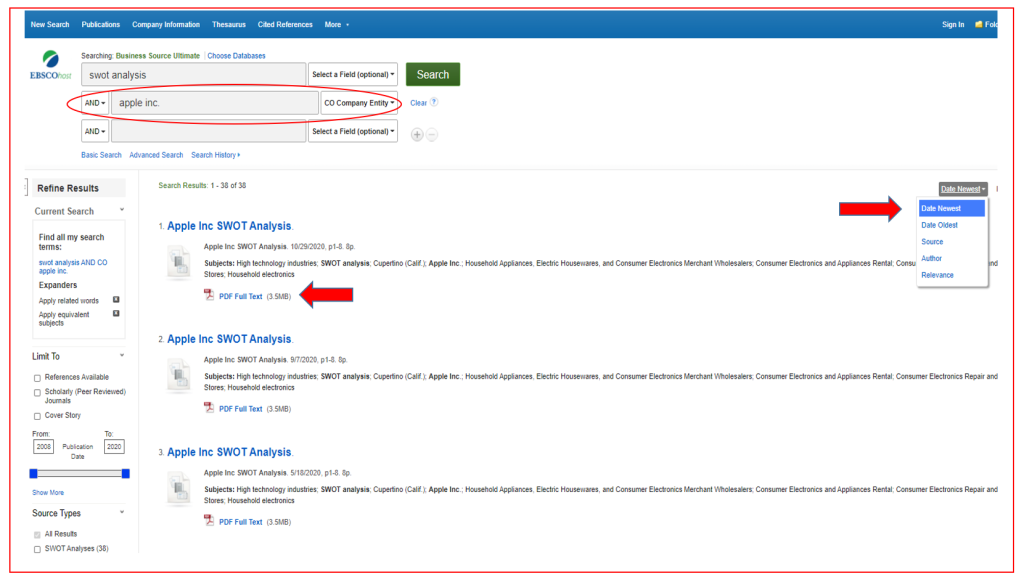Open AND operator dropdown for apple inc. row

click(x=95, y=103)
